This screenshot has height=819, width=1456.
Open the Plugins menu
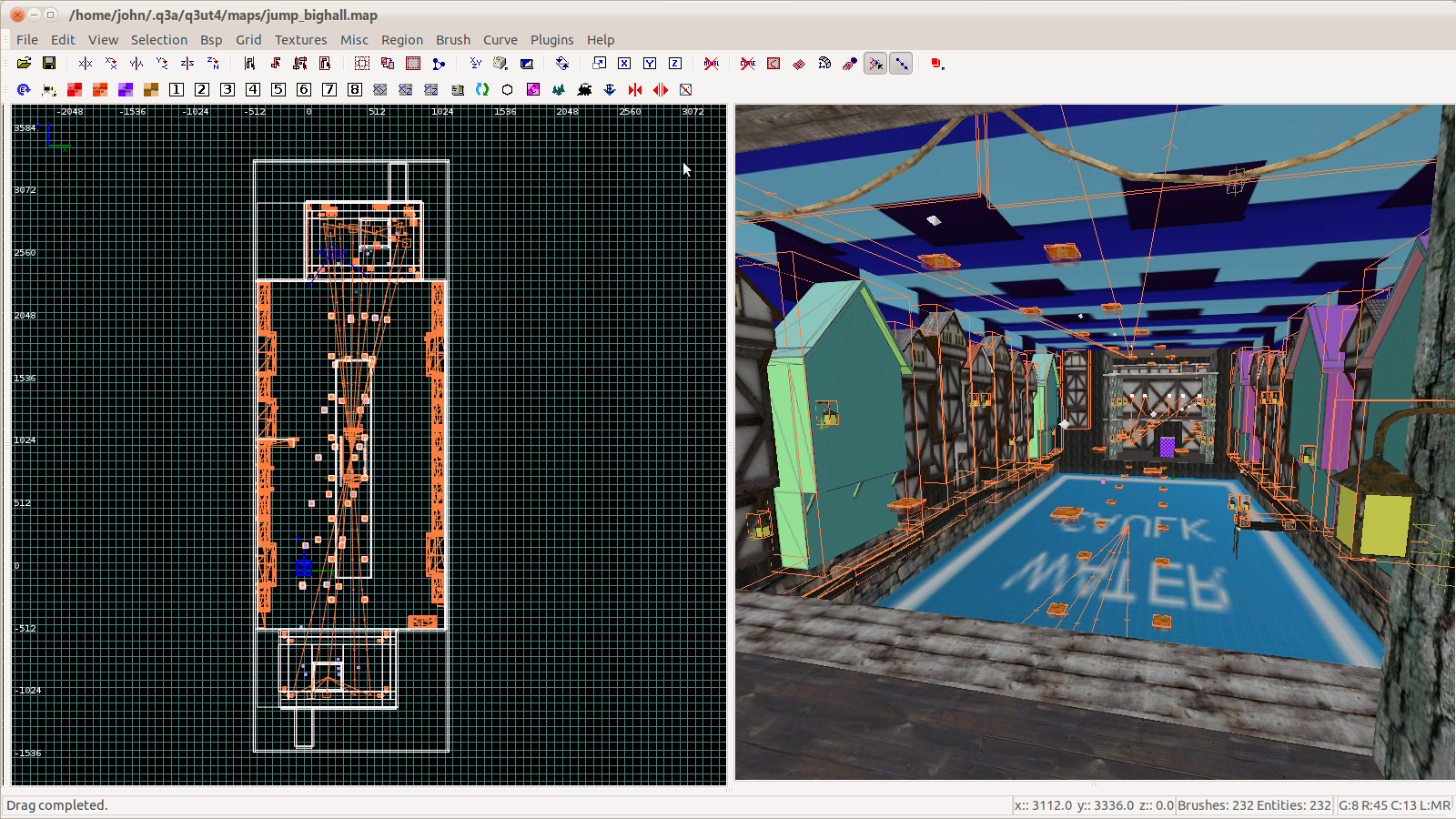551,40
